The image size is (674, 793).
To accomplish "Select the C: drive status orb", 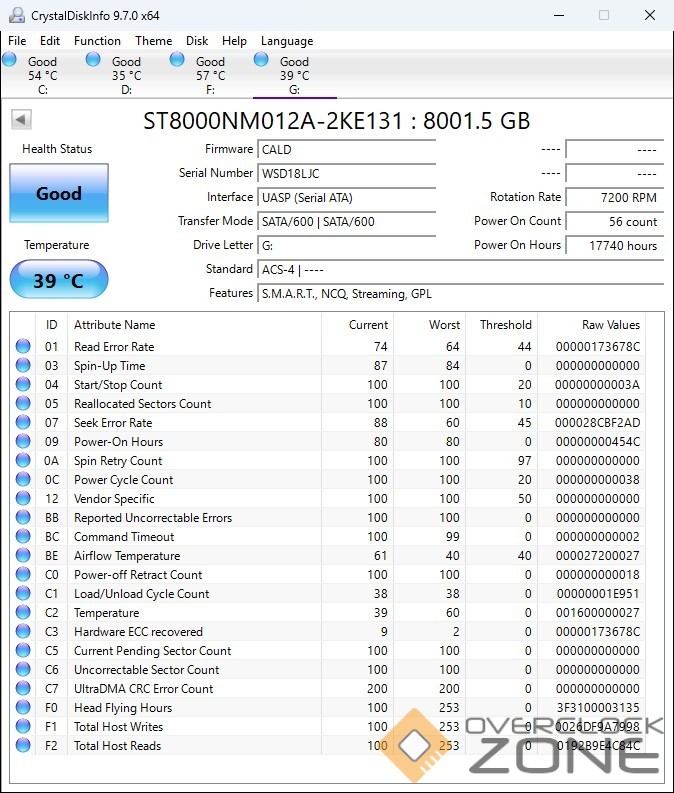I will coord(11,60).
